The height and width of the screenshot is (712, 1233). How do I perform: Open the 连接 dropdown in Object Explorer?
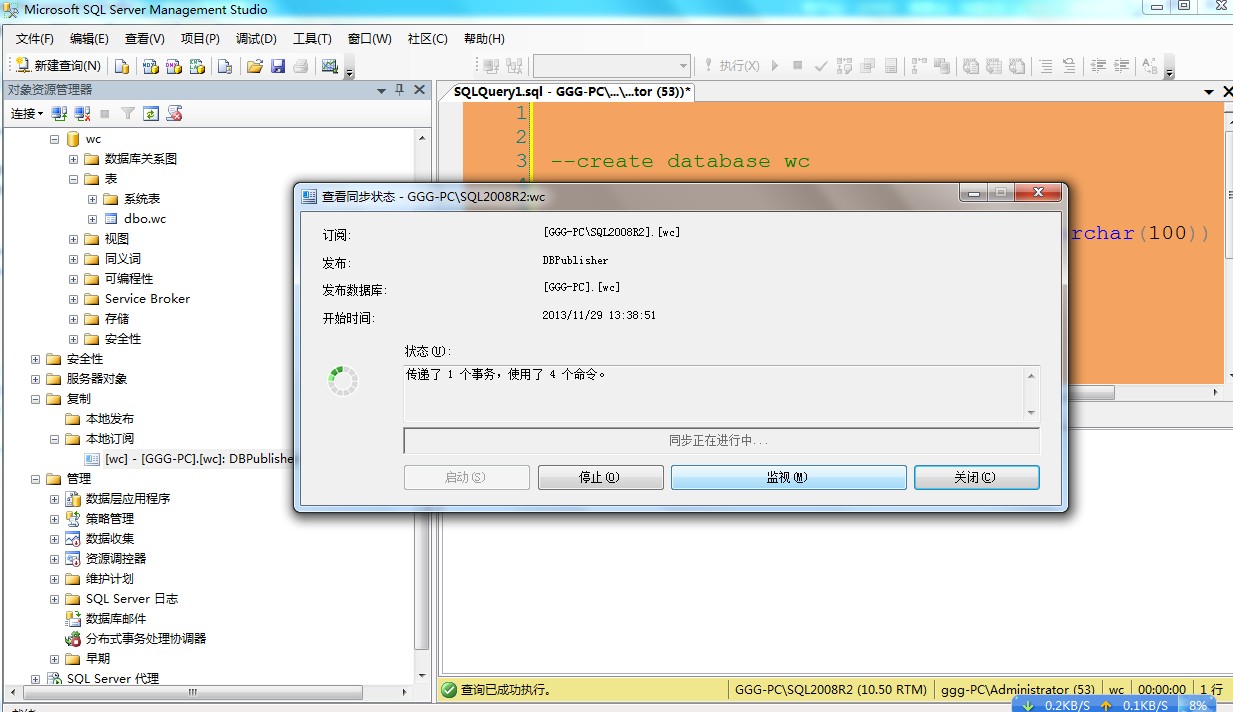click(27, 114)
